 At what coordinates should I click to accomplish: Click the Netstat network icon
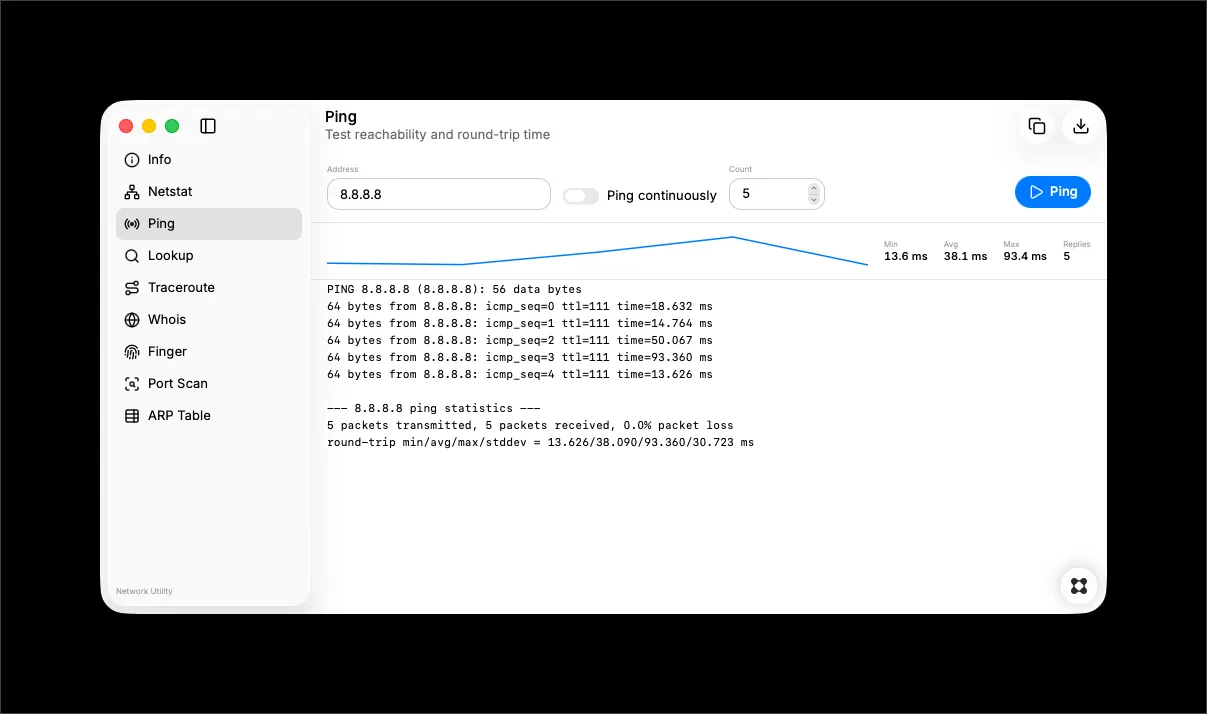click(x=132, y=192)
